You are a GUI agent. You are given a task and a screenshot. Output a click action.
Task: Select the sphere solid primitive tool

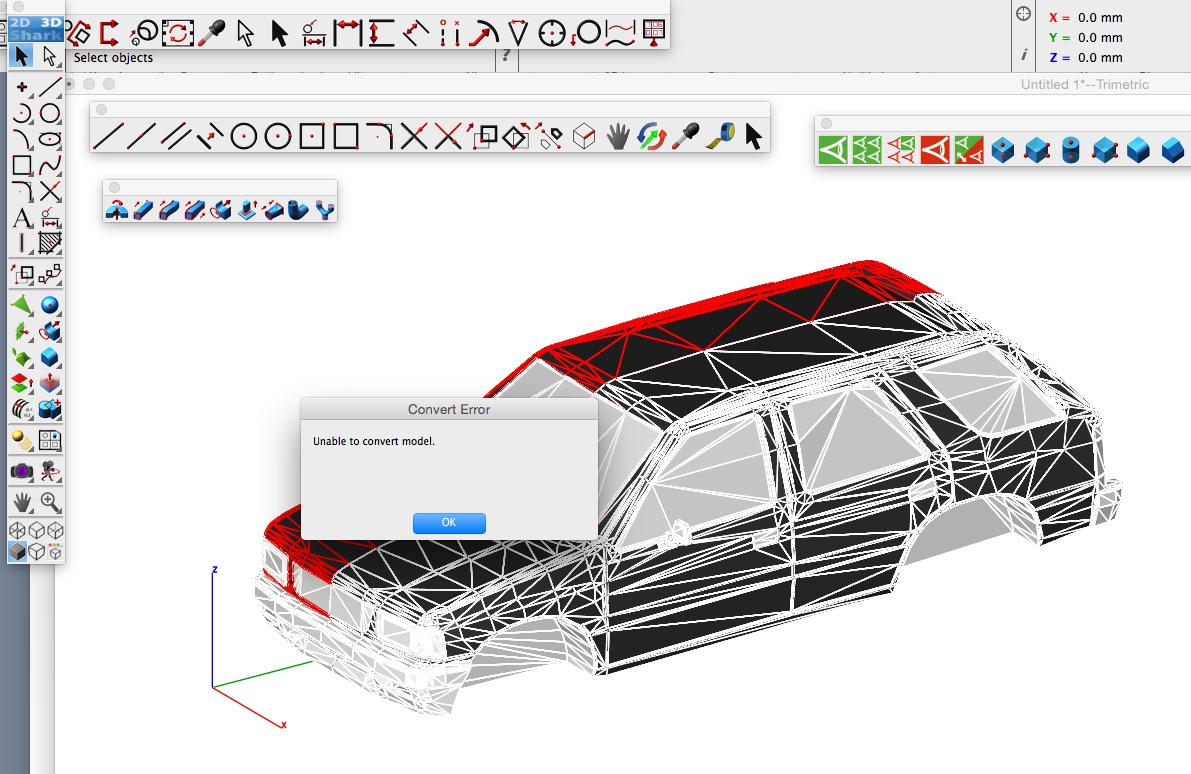click(49, 306)
